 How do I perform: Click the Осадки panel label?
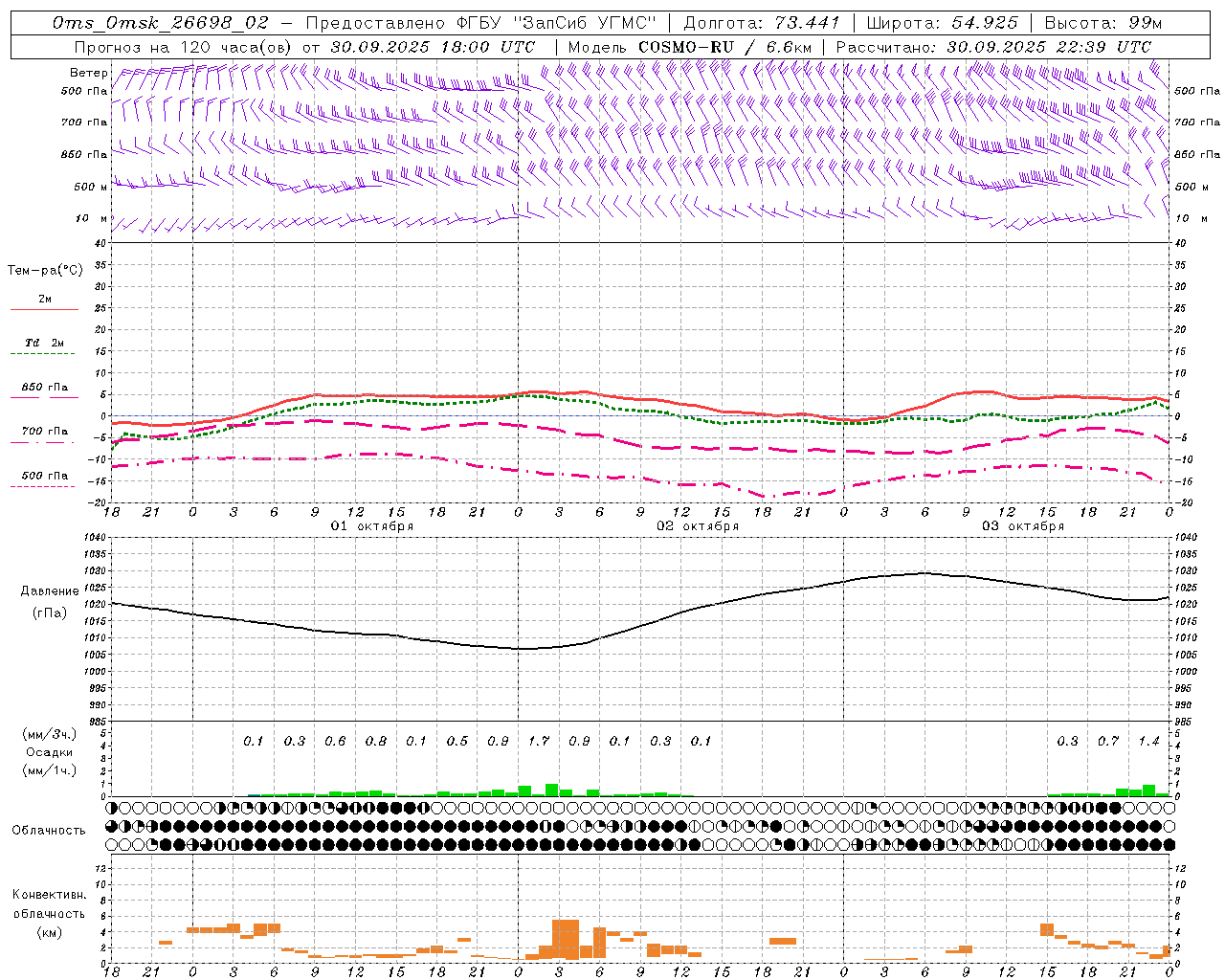click(x=50, y=752)
